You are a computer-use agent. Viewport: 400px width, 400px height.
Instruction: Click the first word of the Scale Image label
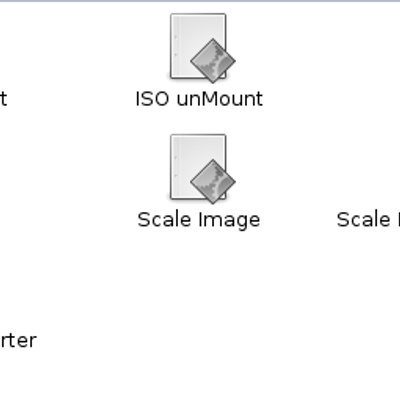point(165,220)
